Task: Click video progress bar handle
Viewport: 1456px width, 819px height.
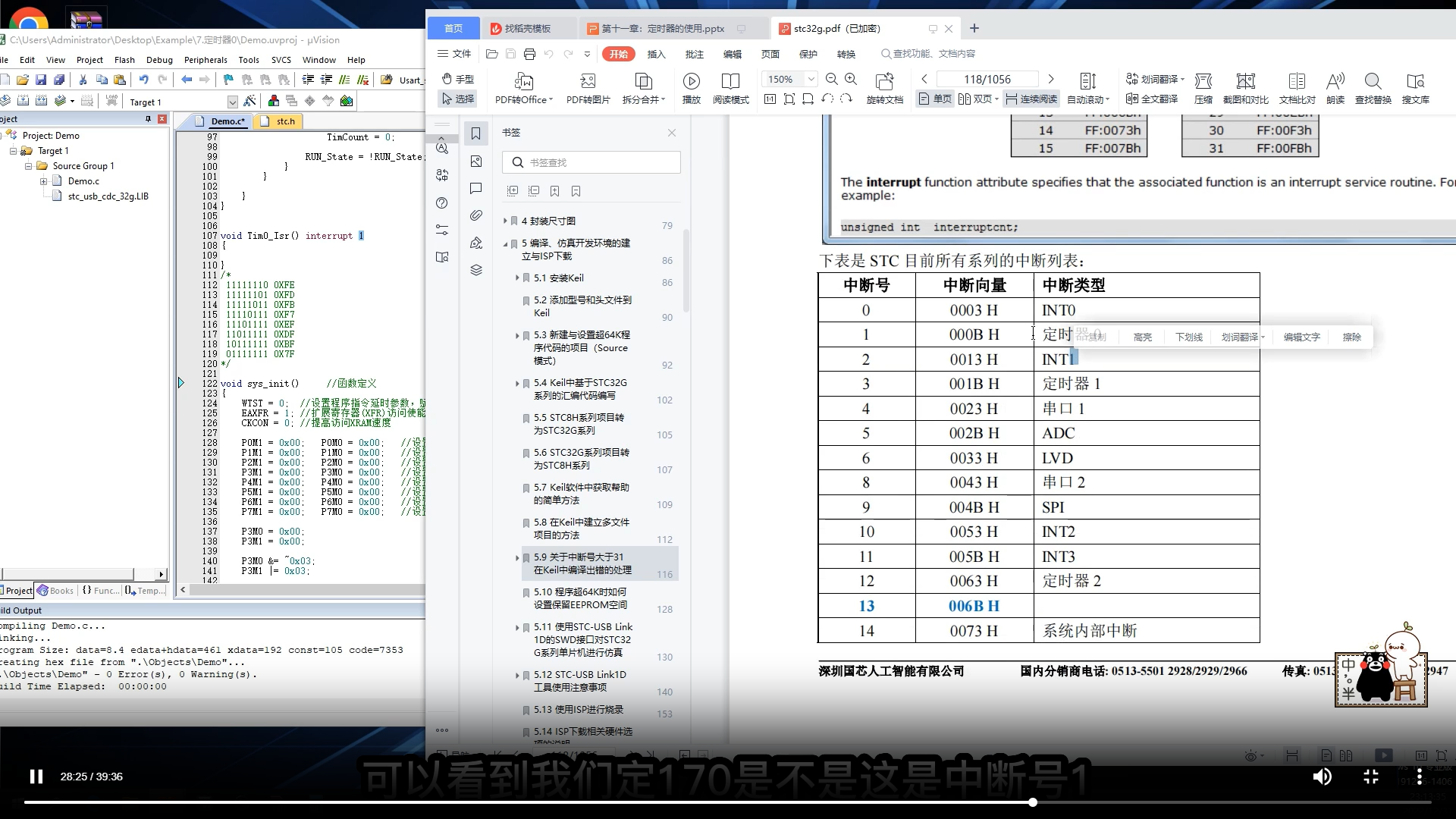Action: click(1033, 802)
